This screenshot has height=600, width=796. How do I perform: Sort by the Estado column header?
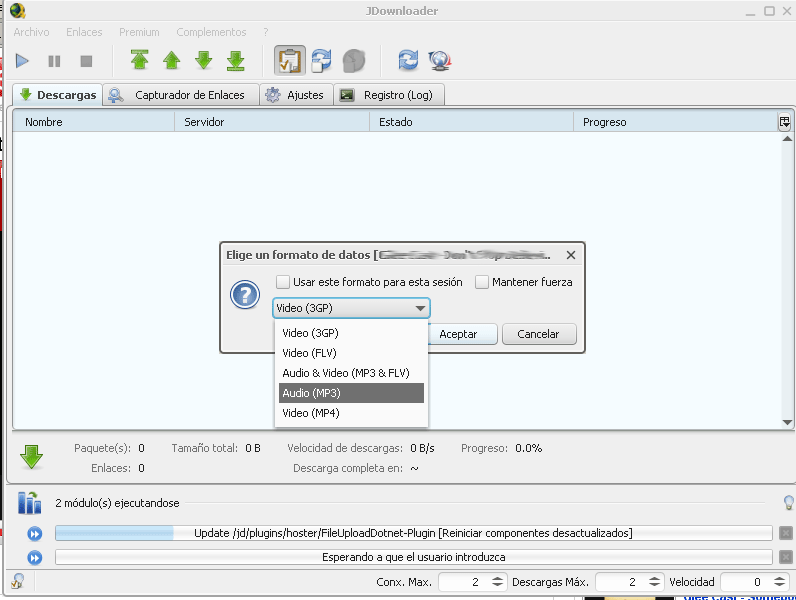(x=471, y=122)
